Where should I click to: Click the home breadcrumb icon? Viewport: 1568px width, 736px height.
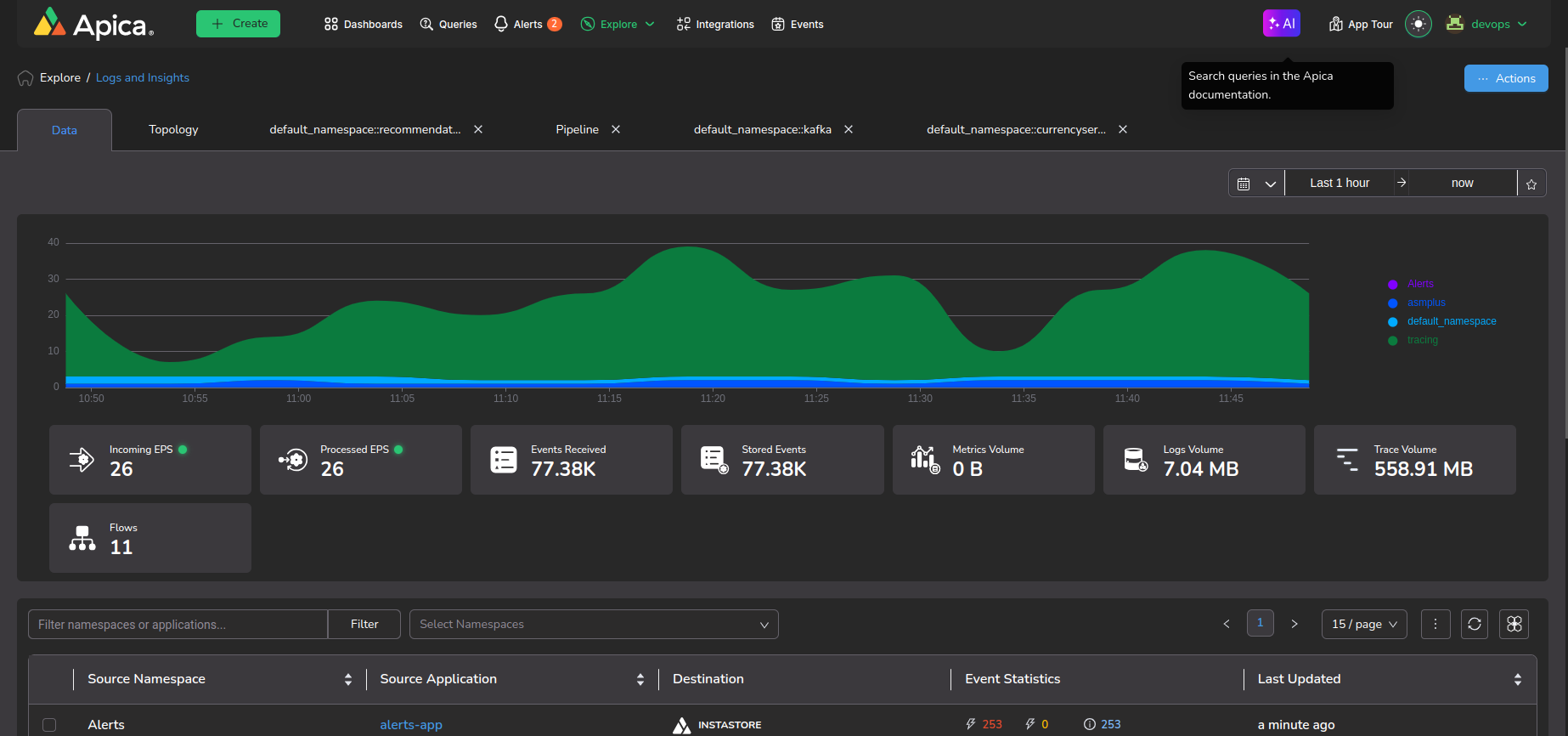(x=25, y=78)
